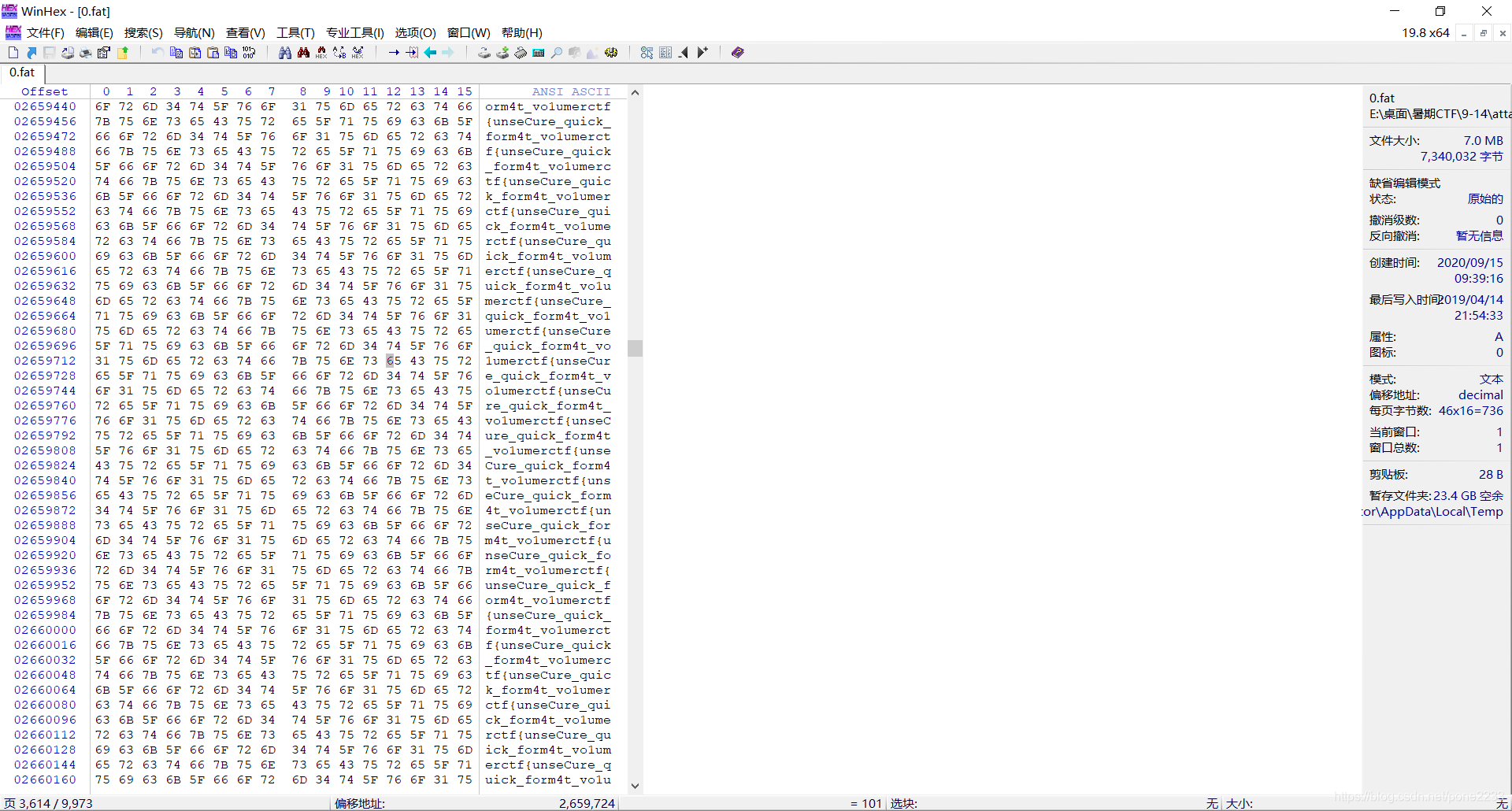Click the 选块: status bar field

(904, 803)
